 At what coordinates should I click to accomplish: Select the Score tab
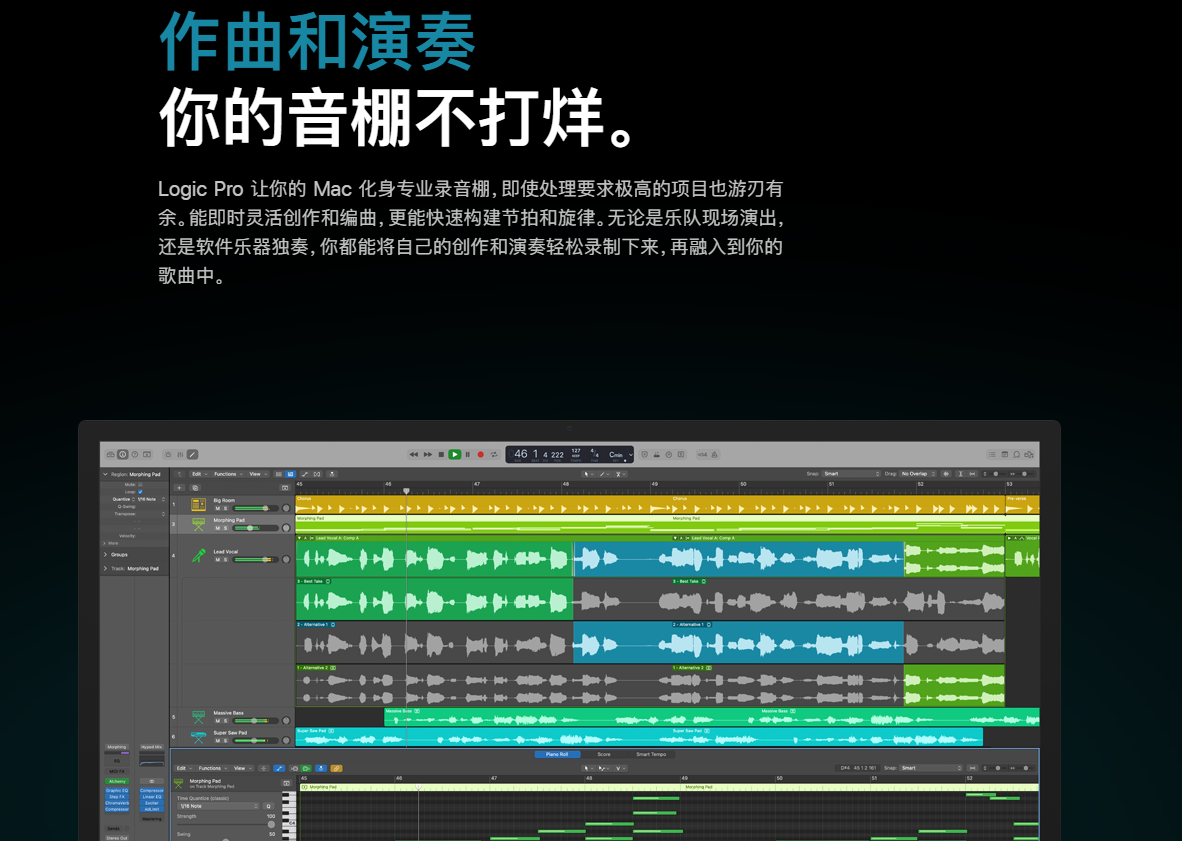604,754
